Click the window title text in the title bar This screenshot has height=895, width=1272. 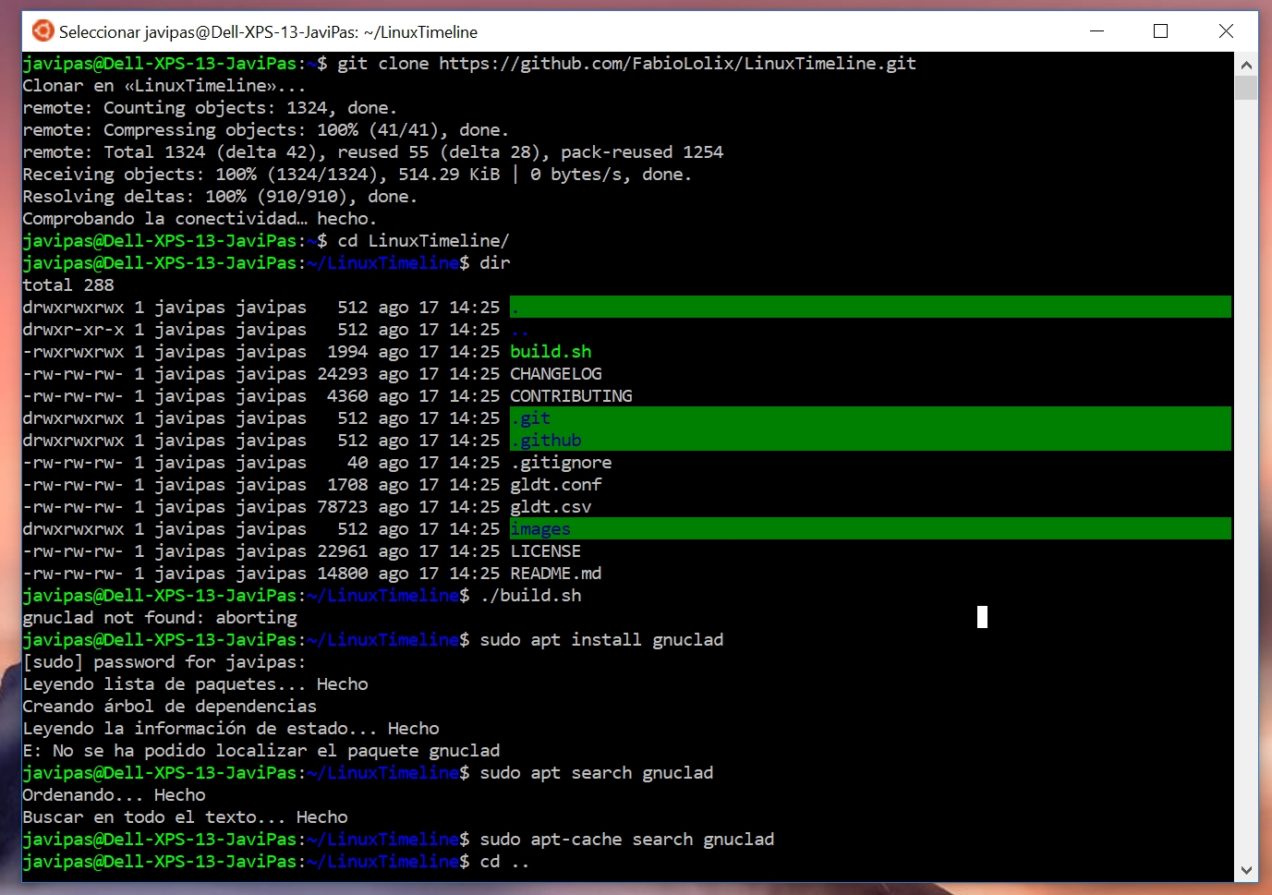point(268,32)
